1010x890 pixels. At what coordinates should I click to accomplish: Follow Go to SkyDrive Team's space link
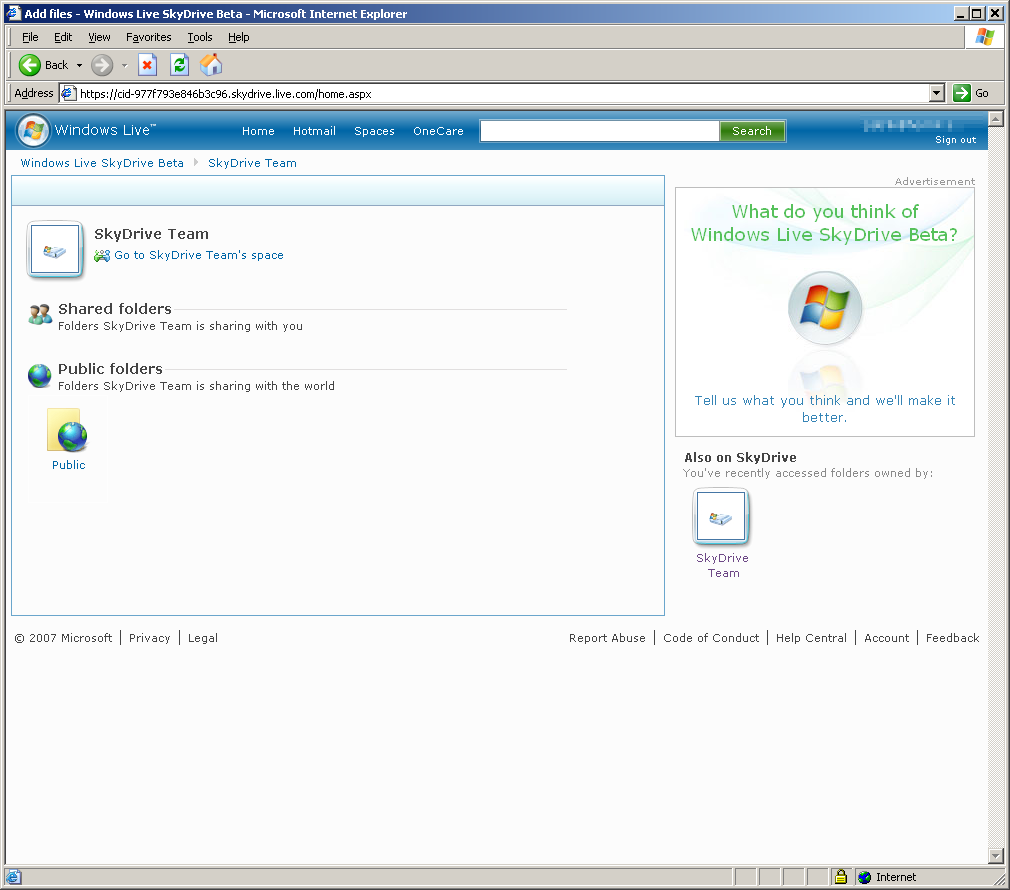click(198, 255)
